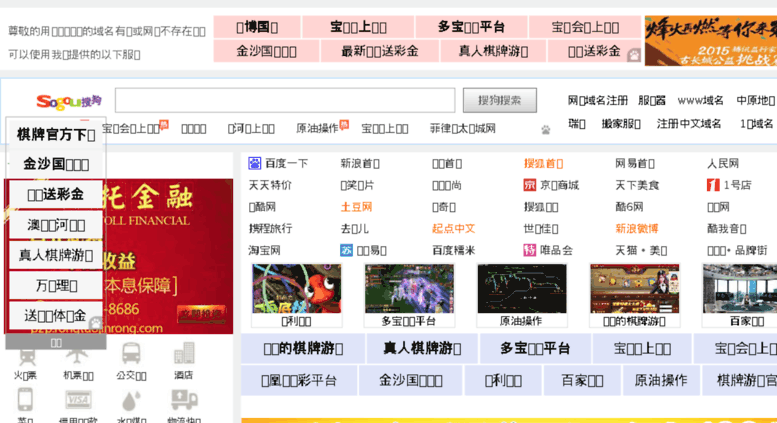The width and height of the screenshot is (777, 423).
Task: Open the train ticket icon above 火车票
Action: 26,355
